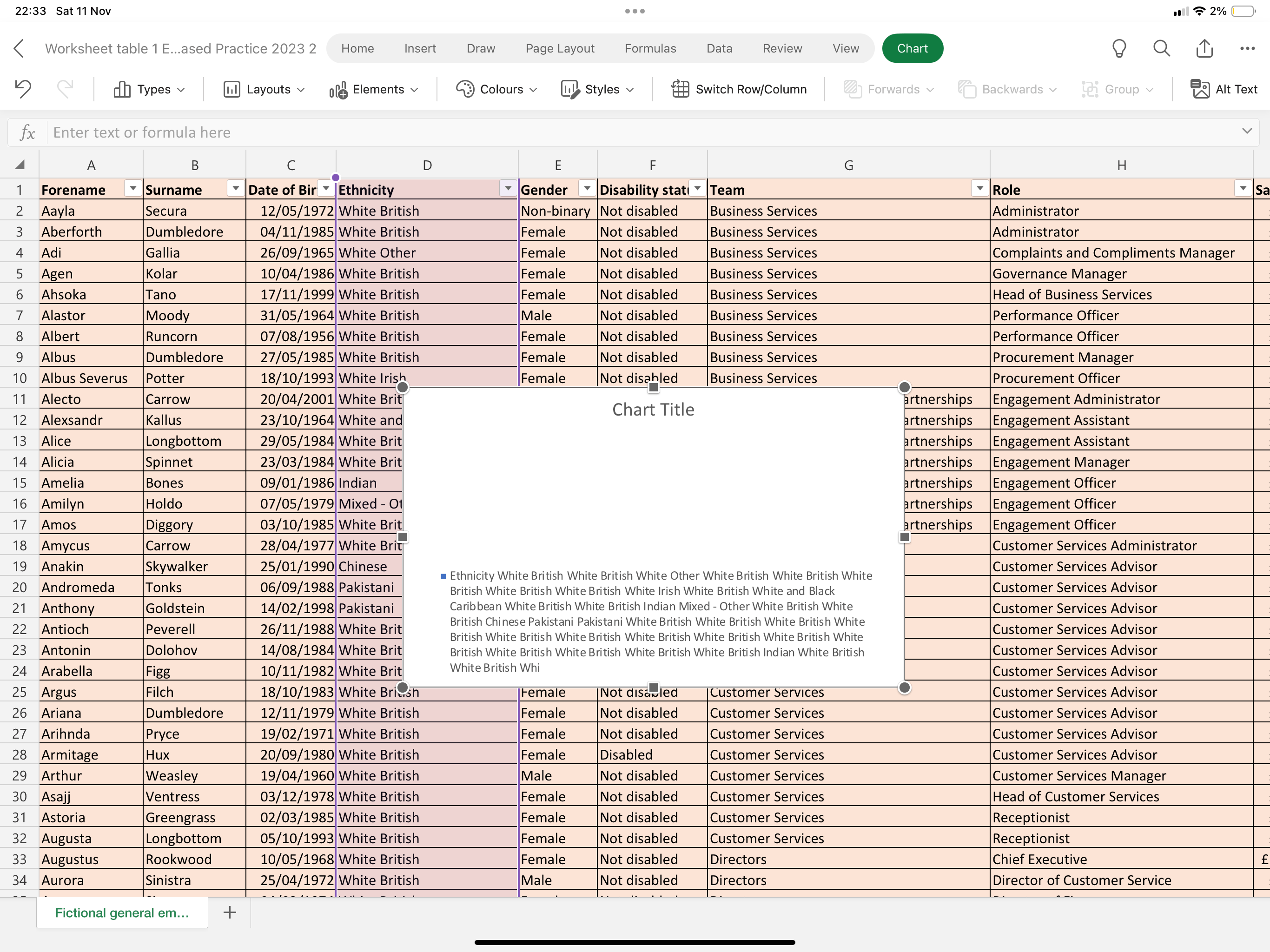
Task: Switch to the Home tab
Action: point(357,48)
